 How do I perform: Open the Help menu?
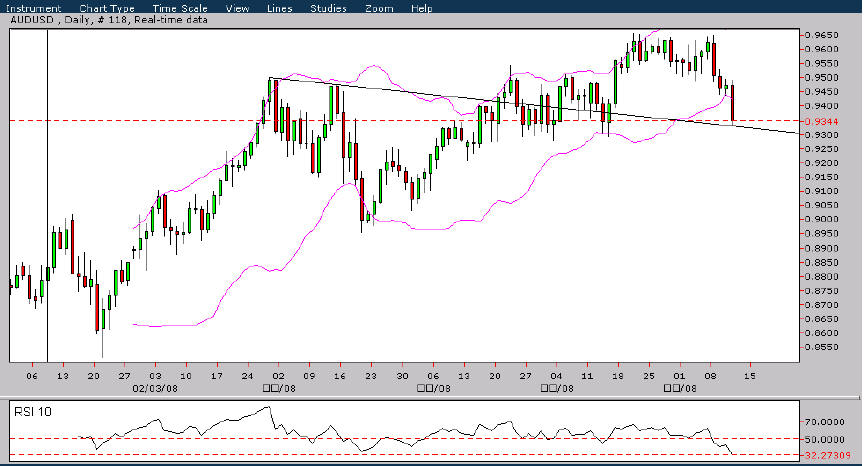click(422, 8)
